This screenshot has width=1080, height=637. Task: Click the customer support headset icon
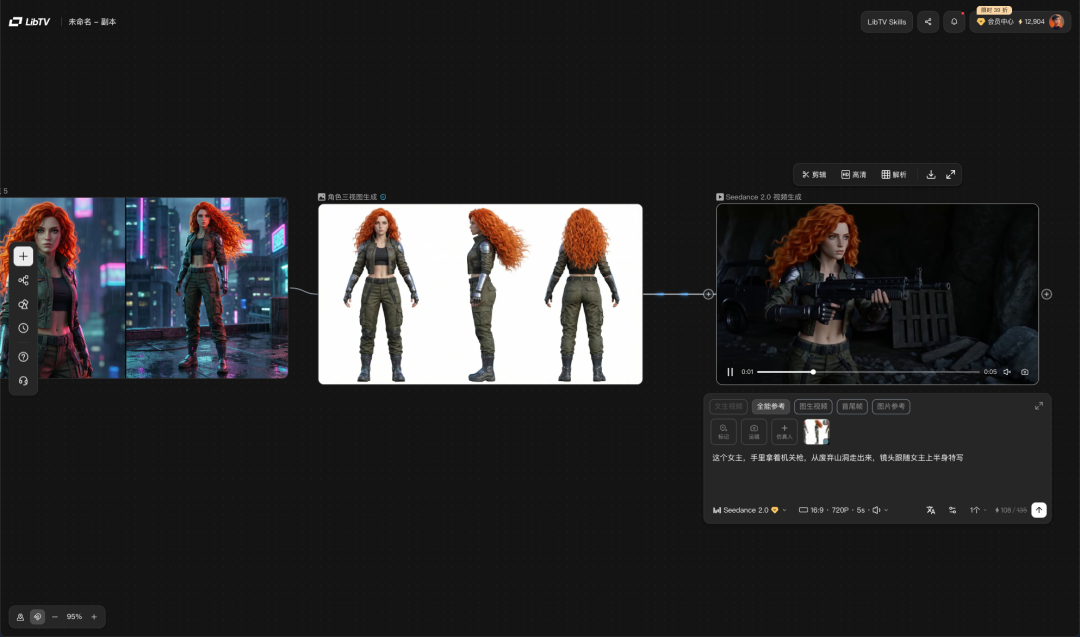click(x=23, y=381)
